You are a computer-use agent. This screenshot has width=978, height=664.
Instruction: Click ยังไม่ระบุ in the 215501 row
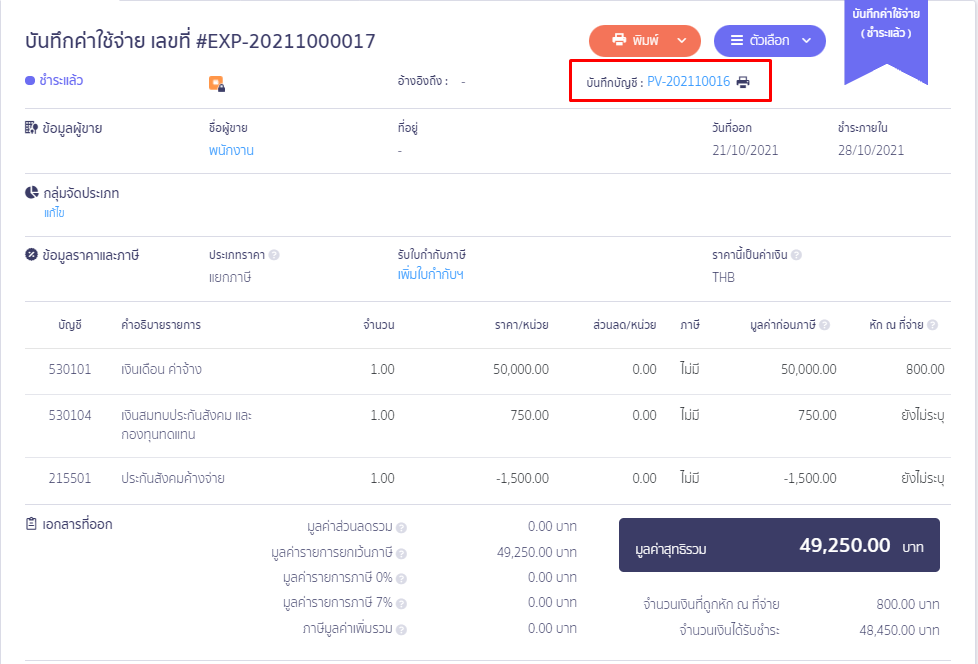[922, 478]
